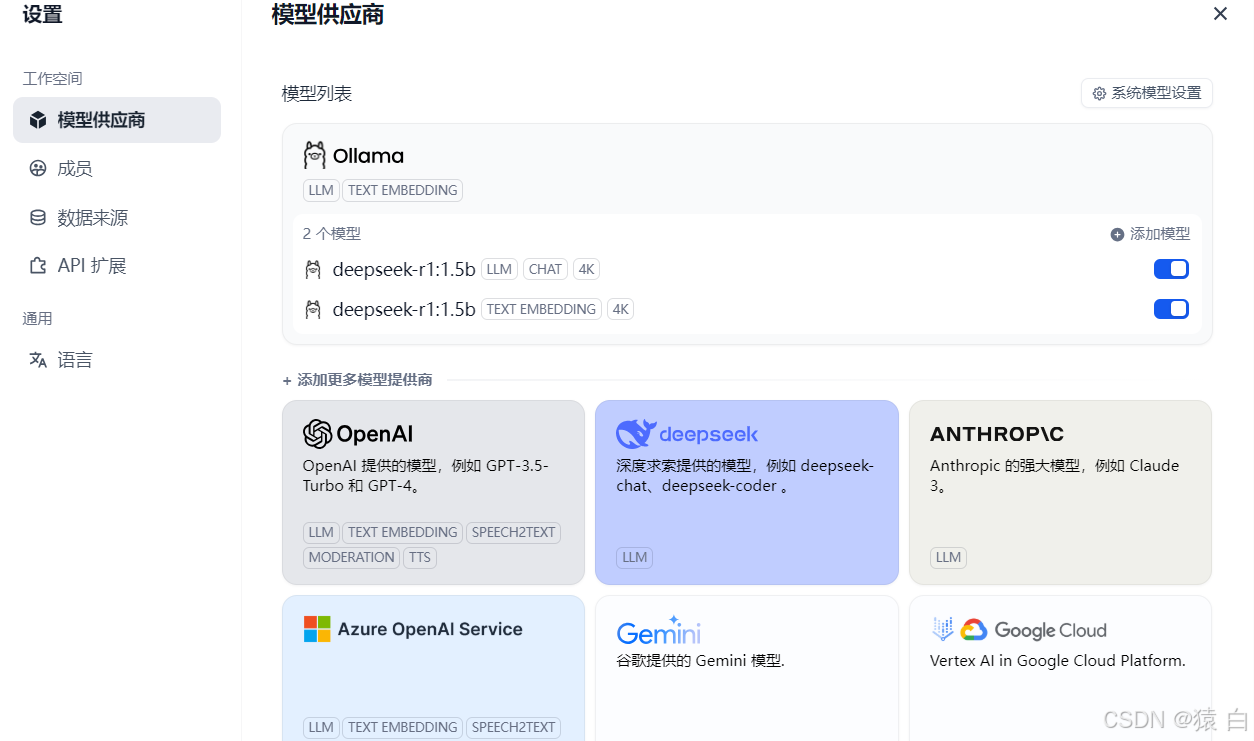Click TEXT EMBEDDING tag in Azure card
Image resolution: width=1254 pixels, height=741 pixels.
point(403,727)
